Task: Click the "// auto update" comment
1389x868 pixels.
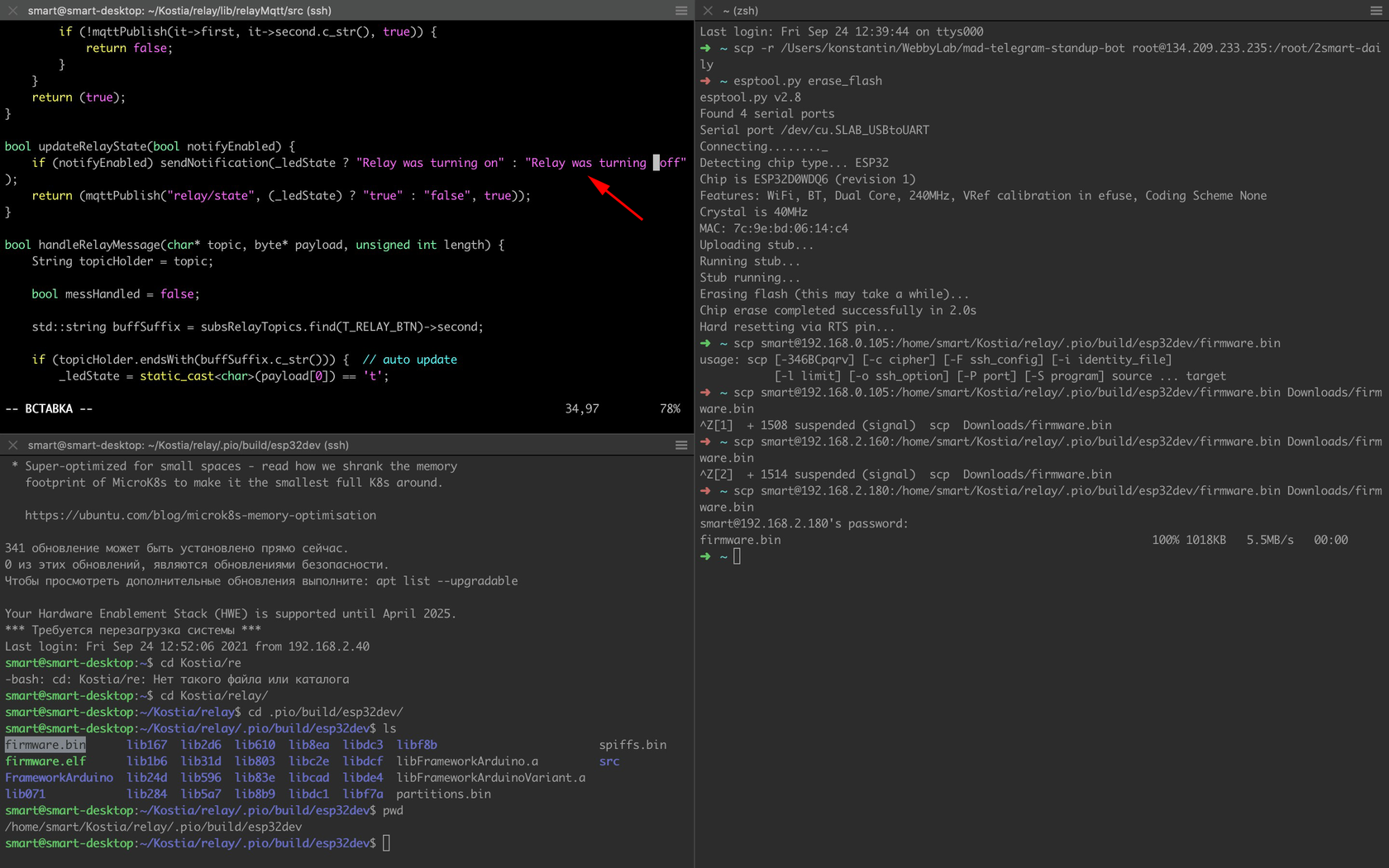Action: click(409, 360)
